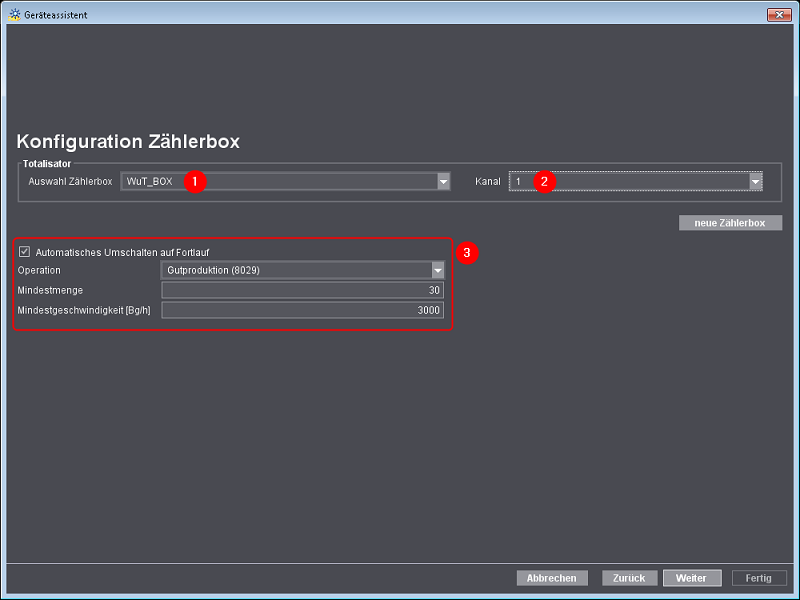This screenshot has width=800, height=600.
Task: Click the greyed-out Fertig button
Action: (759, 578)
